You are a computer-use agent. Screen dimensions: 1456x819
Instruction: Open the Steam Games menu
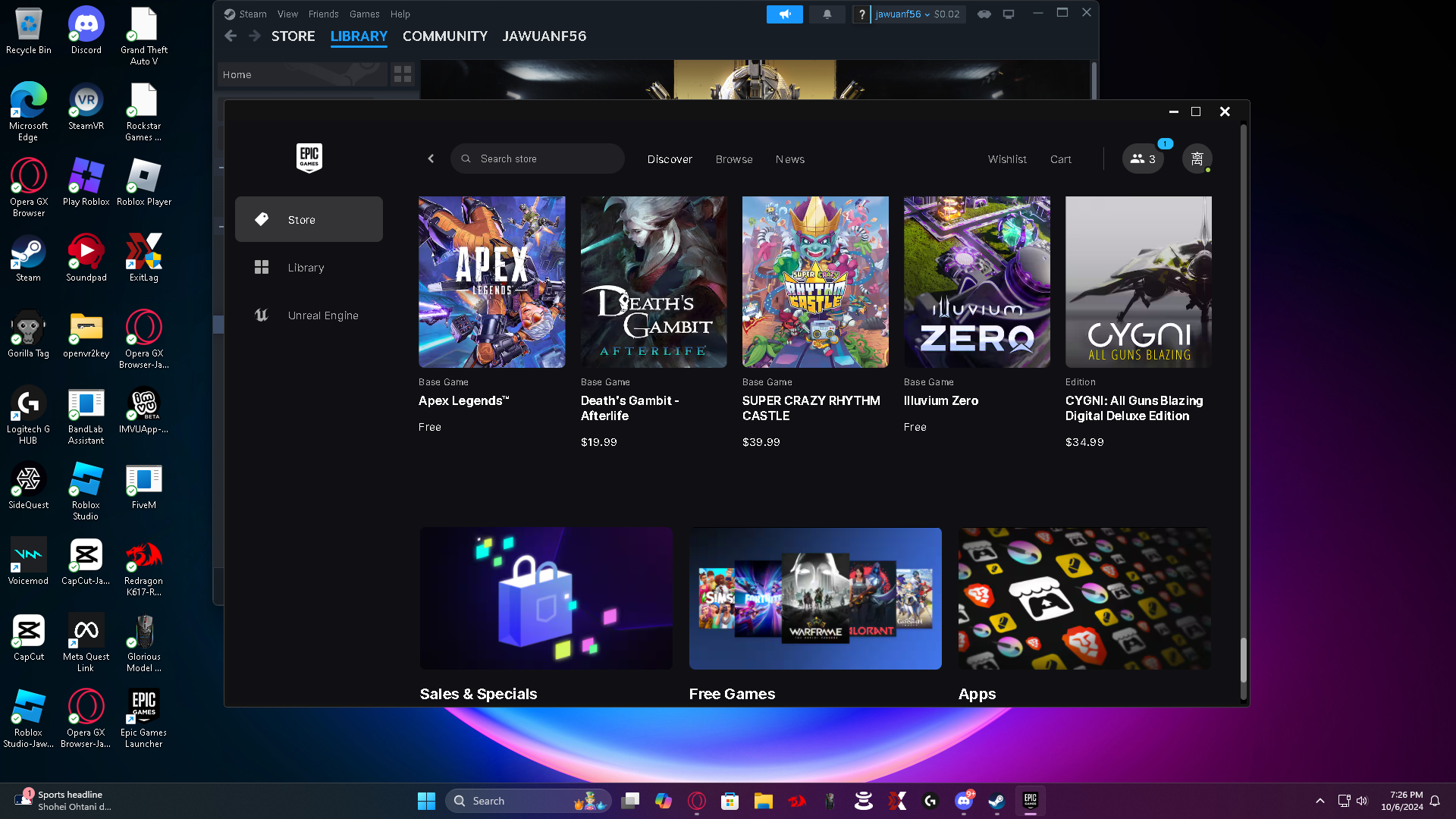[364, 14]
